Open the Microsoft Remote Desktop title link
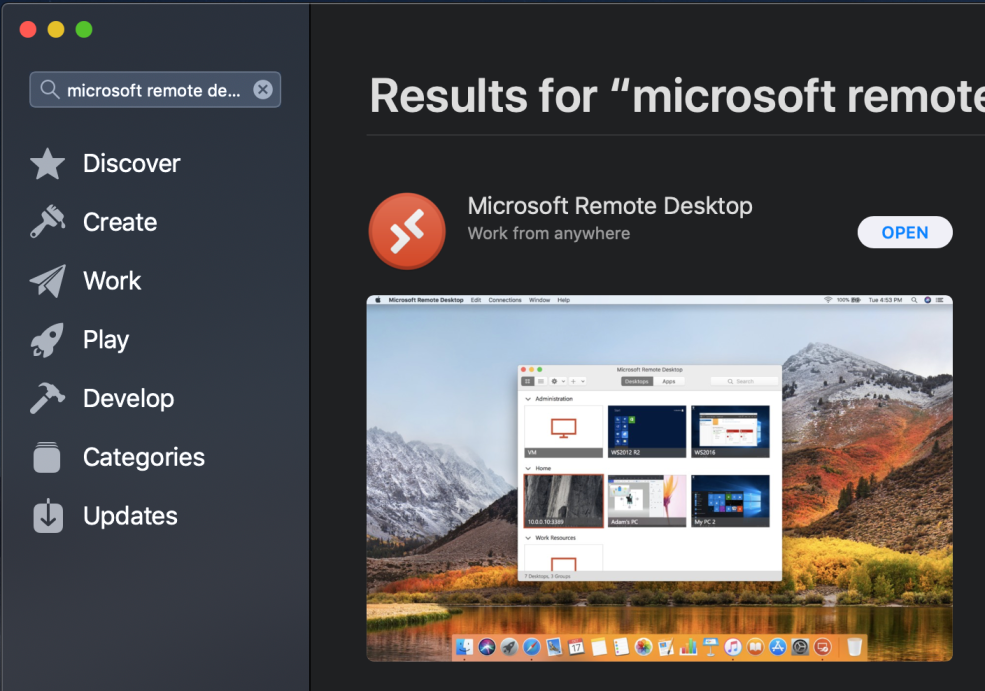Screen dimensions: 985x691 click(610, 206)
